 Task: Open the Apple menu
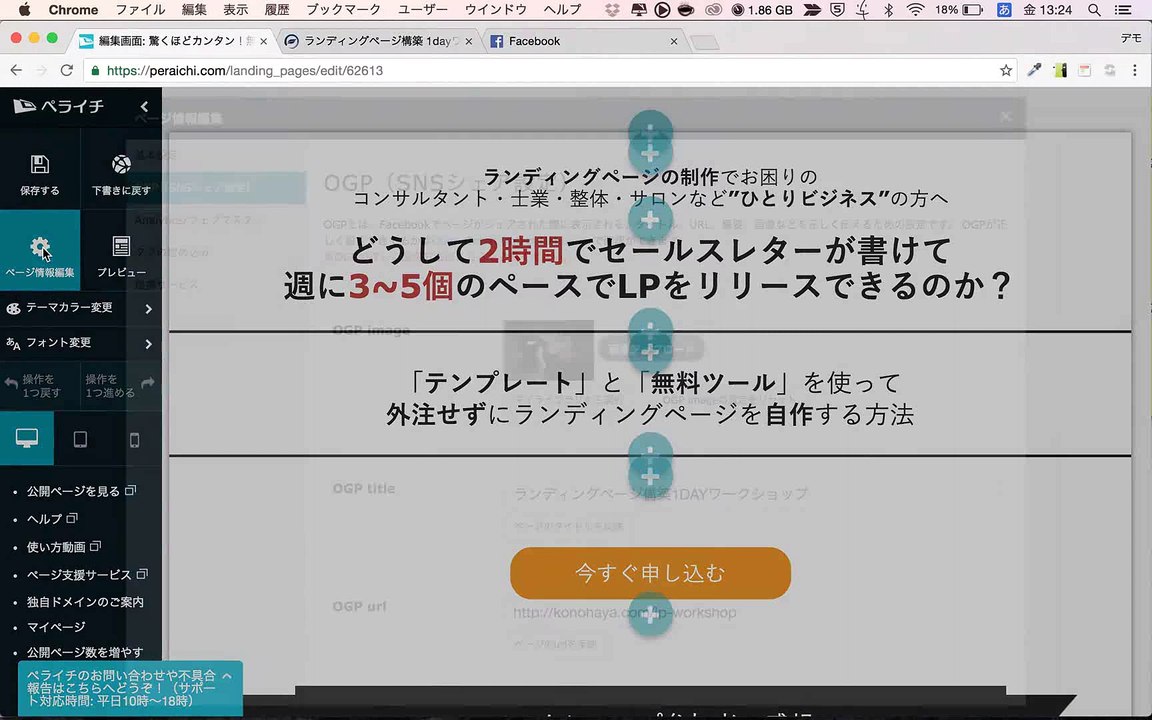coord(24,10)
